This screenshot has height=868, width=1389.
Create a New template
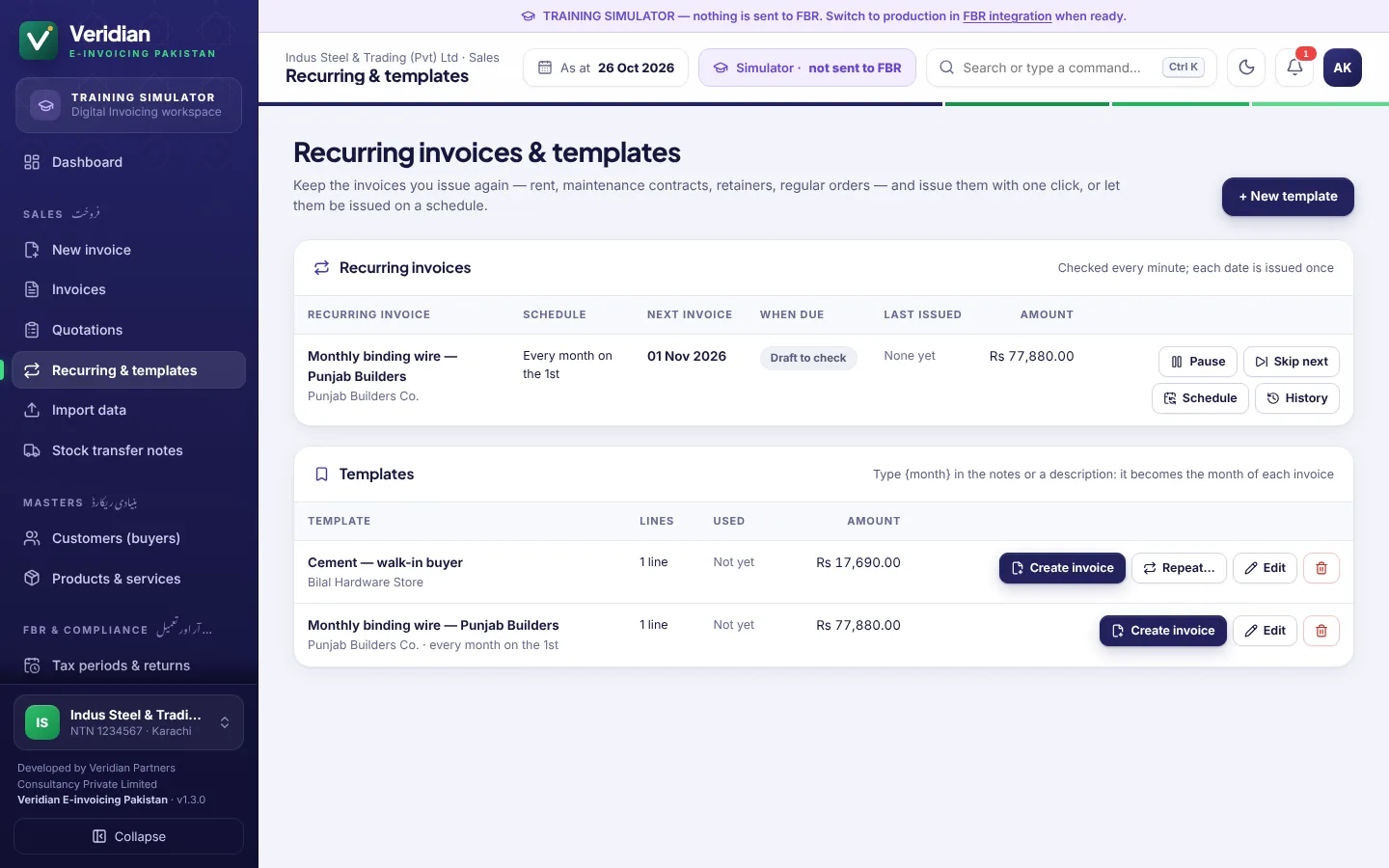point(1288,197)
